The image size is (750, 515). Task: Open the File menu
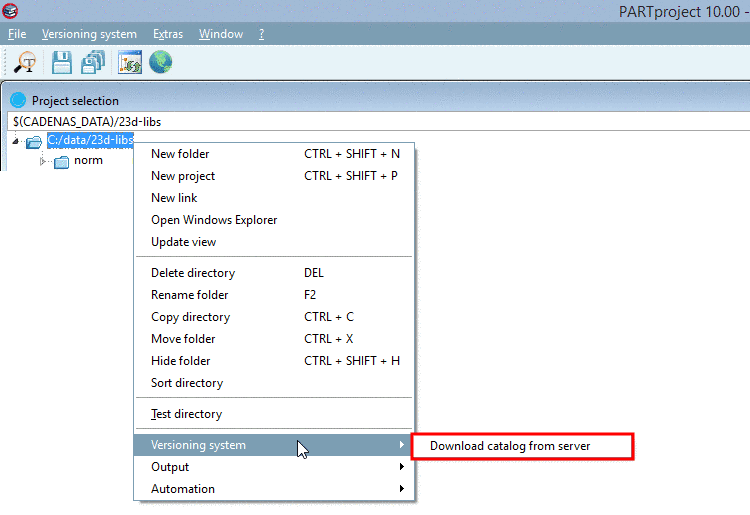click(17, 34)
